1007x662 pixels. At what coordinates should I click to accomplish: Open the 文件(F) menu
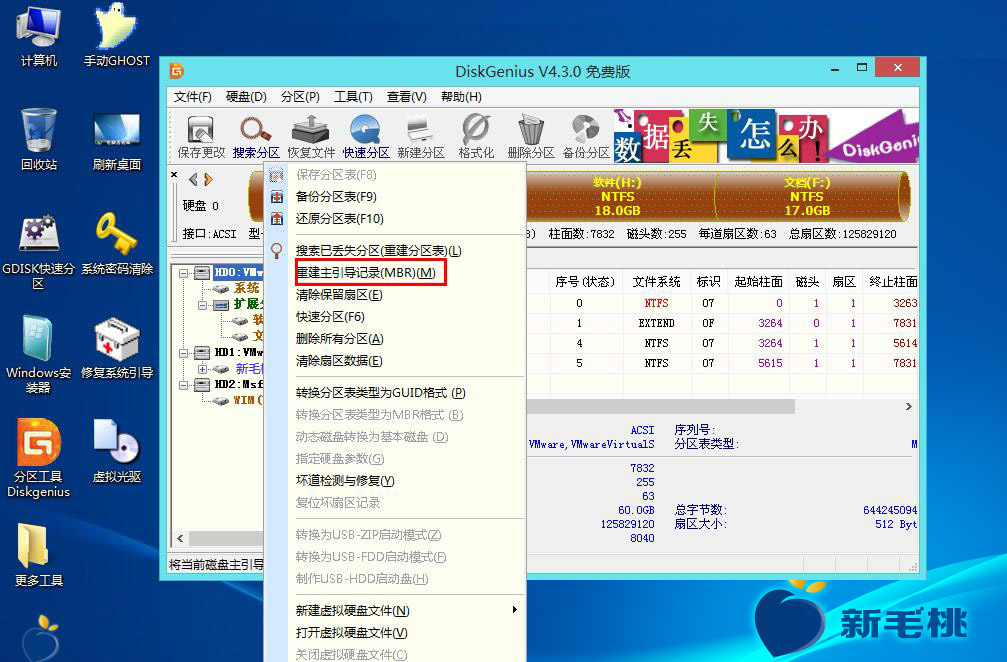click(192, 97)
